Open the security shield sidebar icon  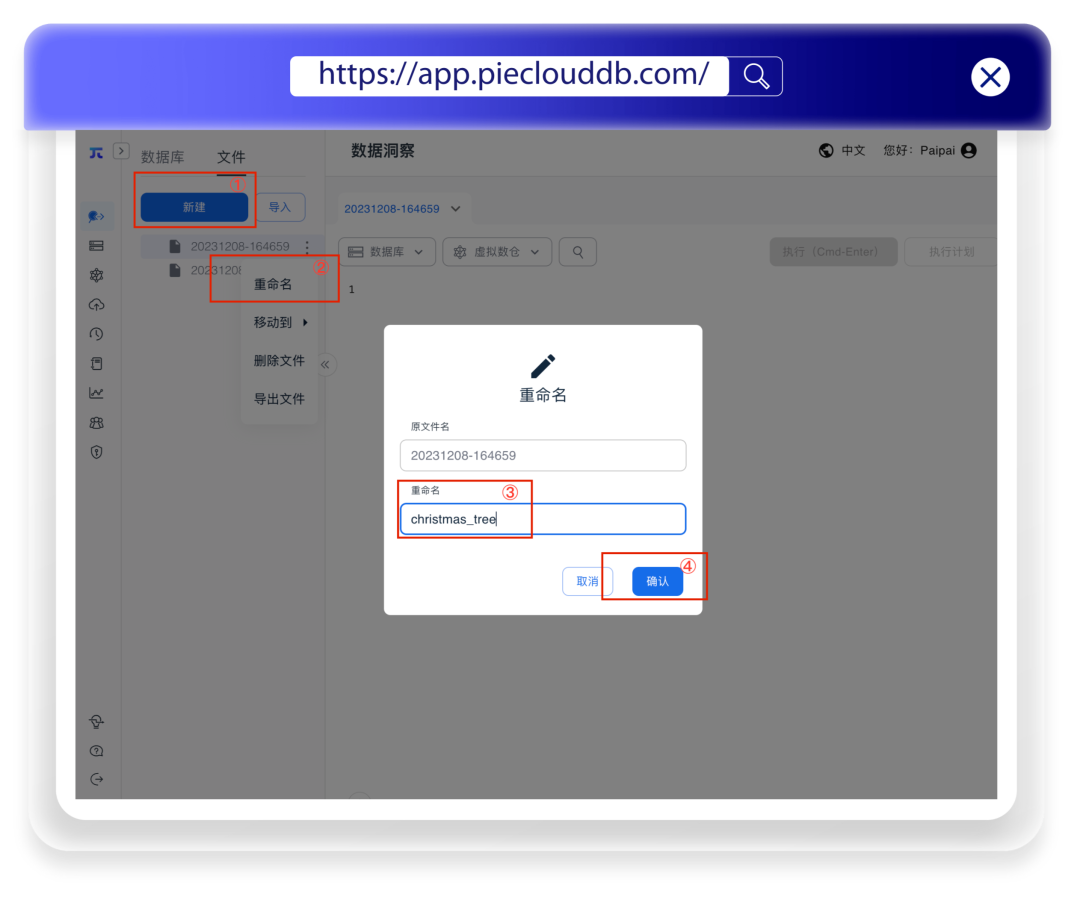[x=96, y=453]
